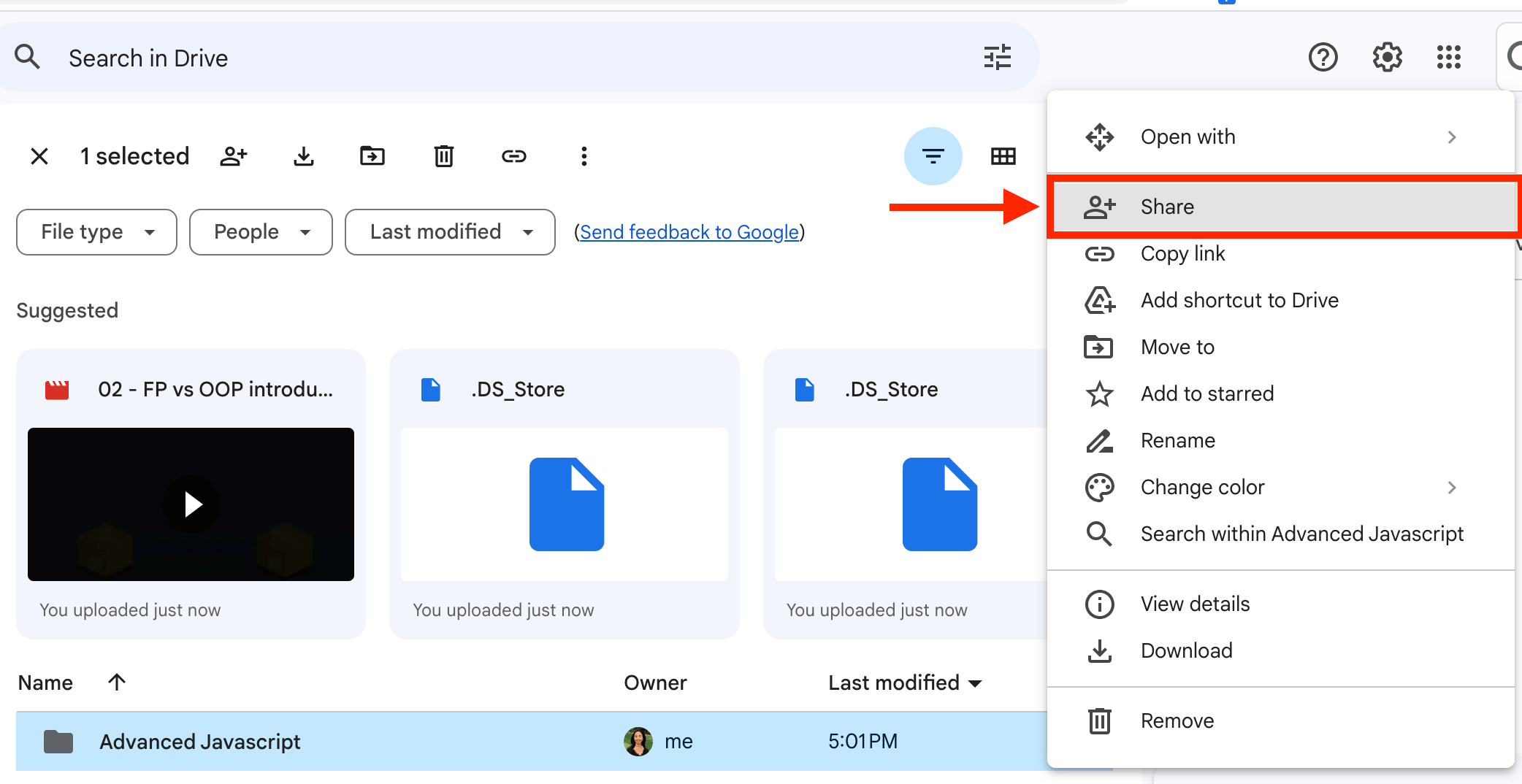The width and height of the screenshot is (1522, 784).
Task: Sort by Name ascending arrow
Action: coord(116,682)
